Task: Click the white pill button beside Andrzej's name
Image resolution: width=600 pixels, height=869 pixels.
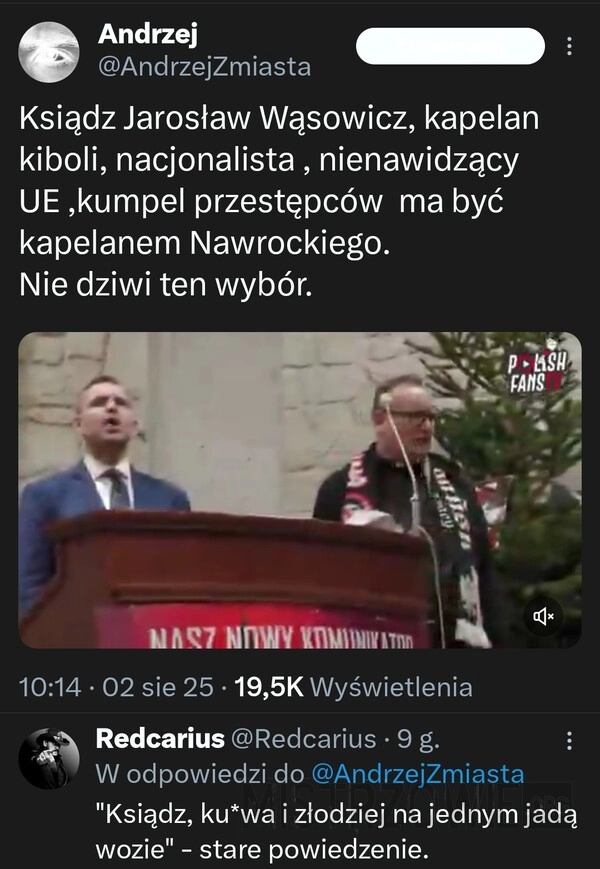Action: [450, 46]
